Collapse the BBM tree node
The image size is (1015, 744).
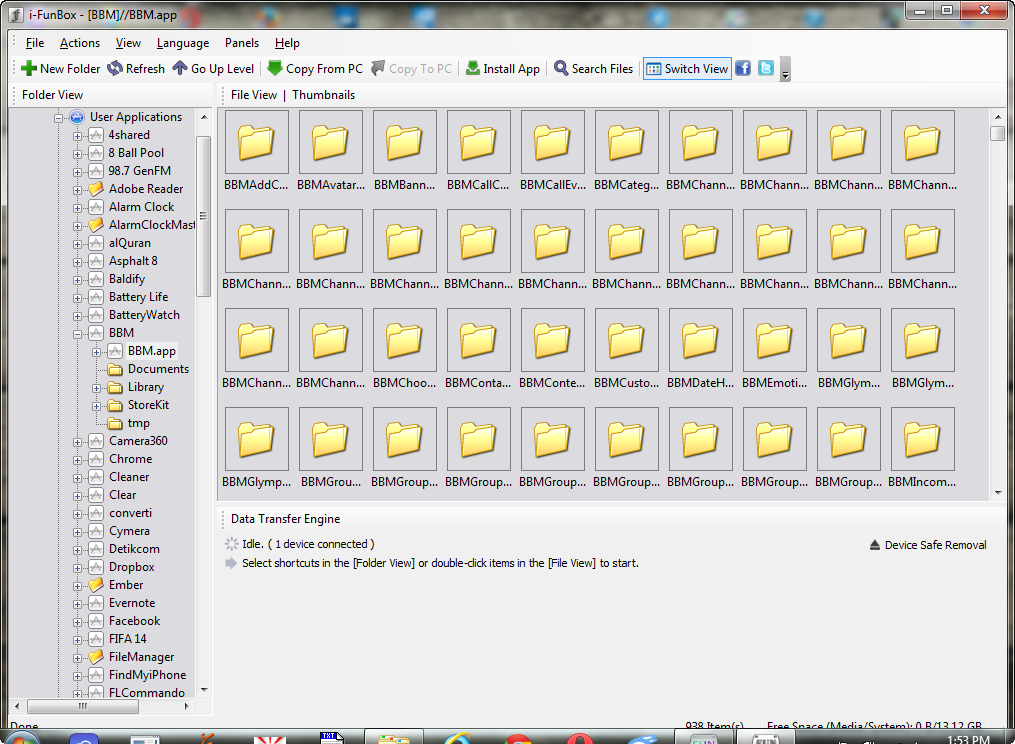[x=78, y=333]
